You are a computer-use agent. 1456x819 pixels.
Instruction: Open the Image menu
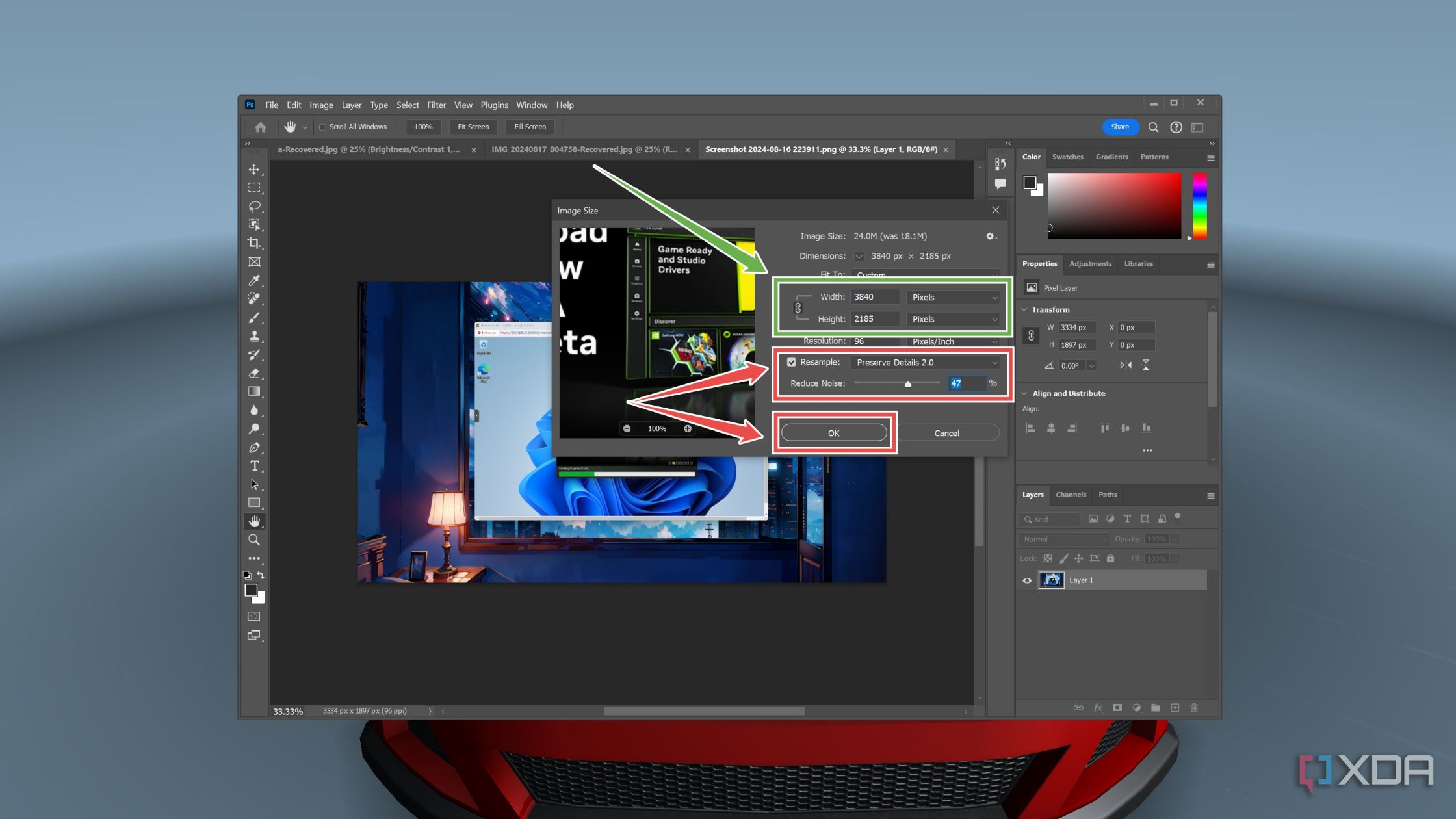(321, 105)
